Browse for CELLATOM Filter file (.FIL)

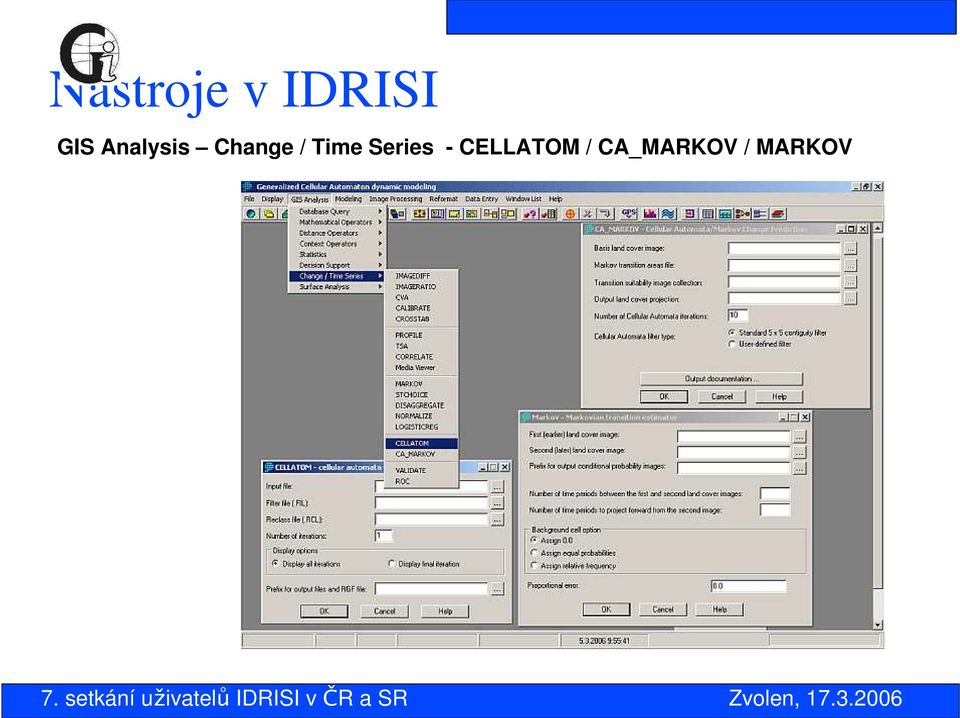click(497, 503)
